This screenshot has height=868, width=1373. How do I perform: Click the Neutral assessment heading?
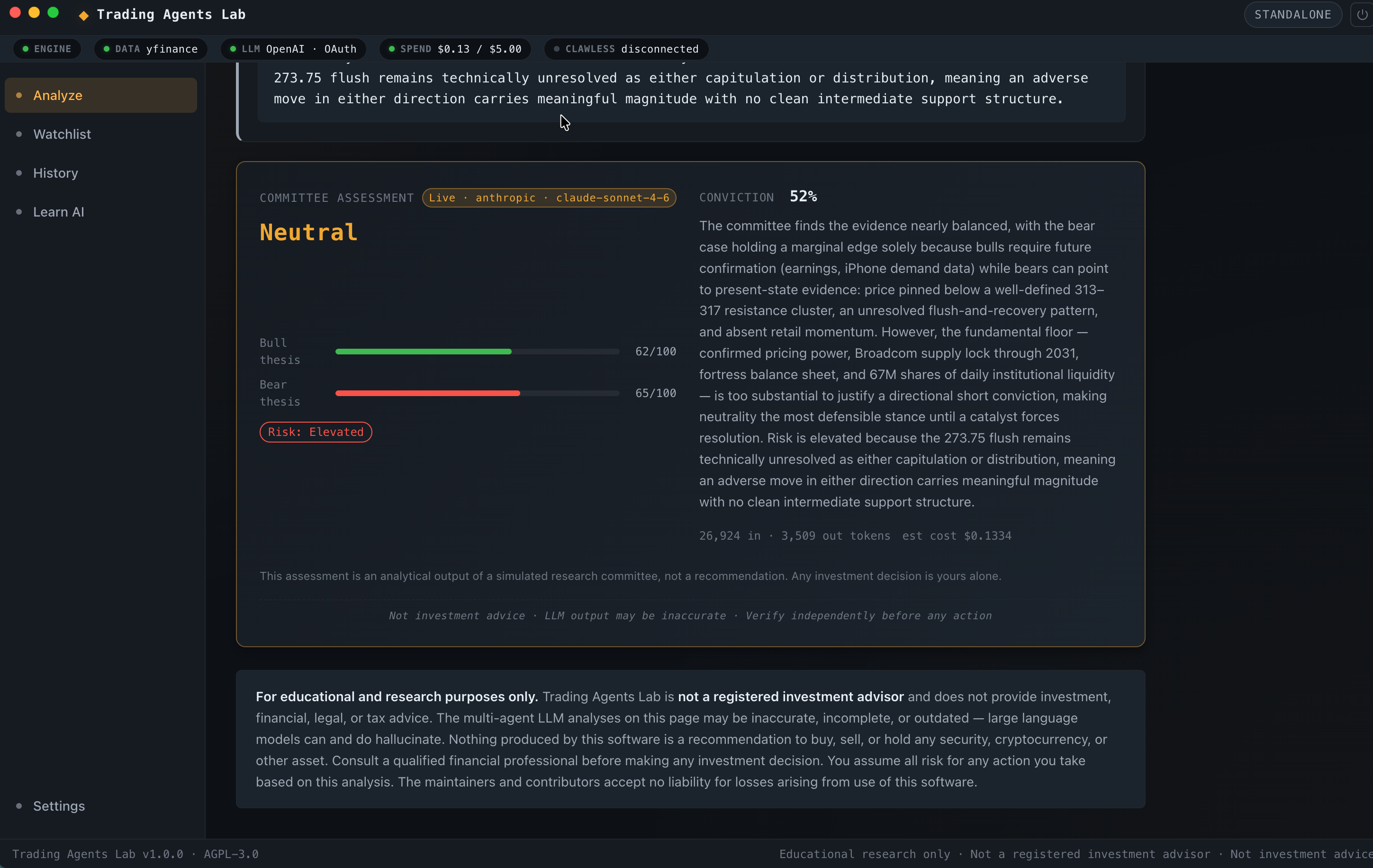(x=308, y=233)
